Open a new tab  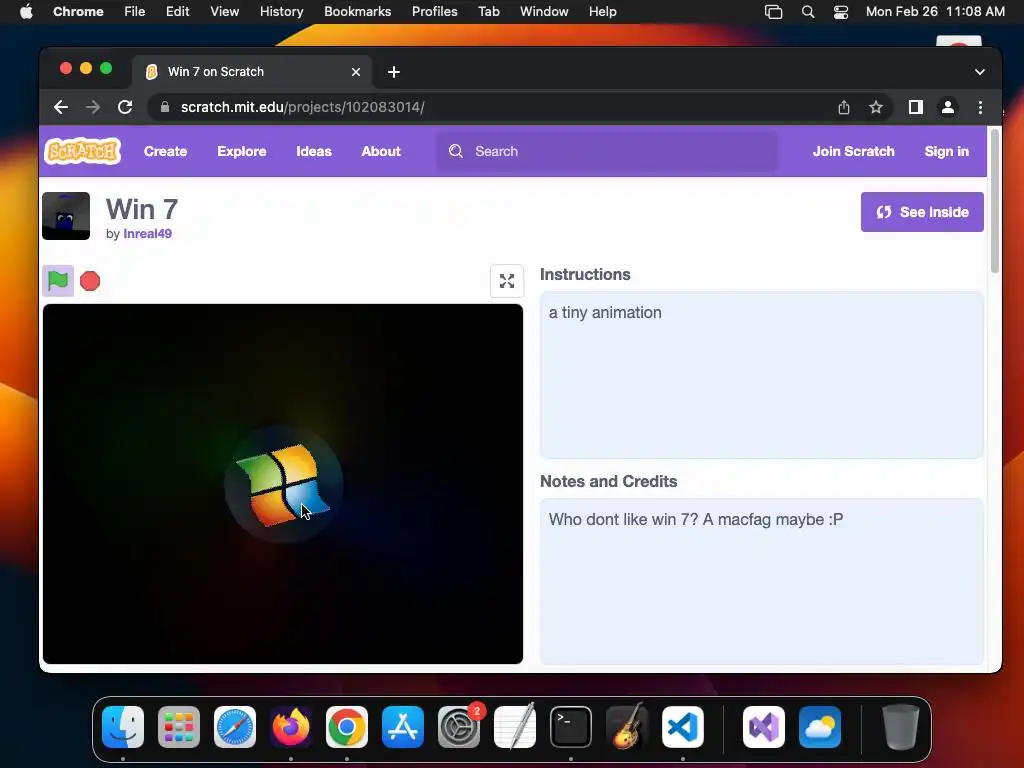click(x=394, y=72)
